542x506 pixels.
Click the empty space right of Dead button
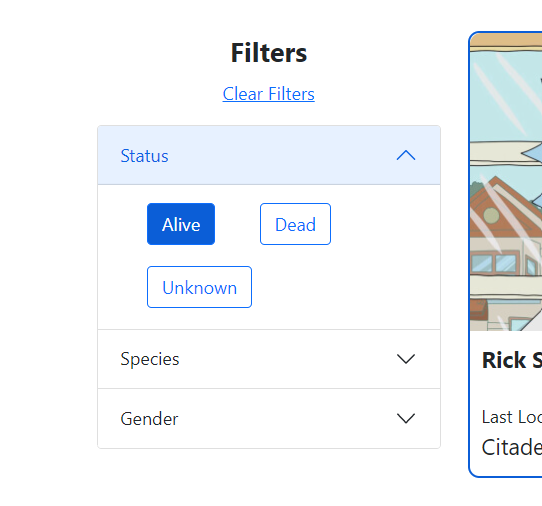[385, 224]
